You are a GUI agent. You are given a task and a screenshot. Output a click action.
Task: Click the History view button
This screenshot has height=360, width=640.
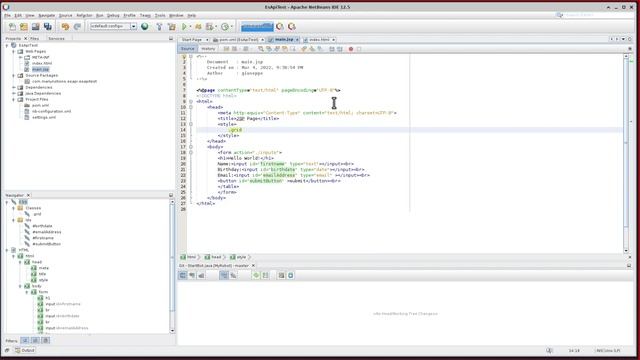208,49
